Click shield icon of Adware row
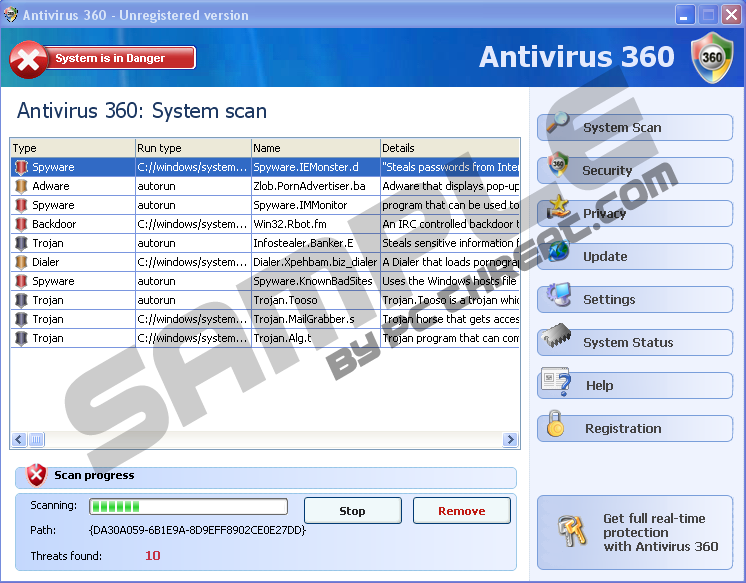This screenshot has width=746, height=583. [21, 186]
